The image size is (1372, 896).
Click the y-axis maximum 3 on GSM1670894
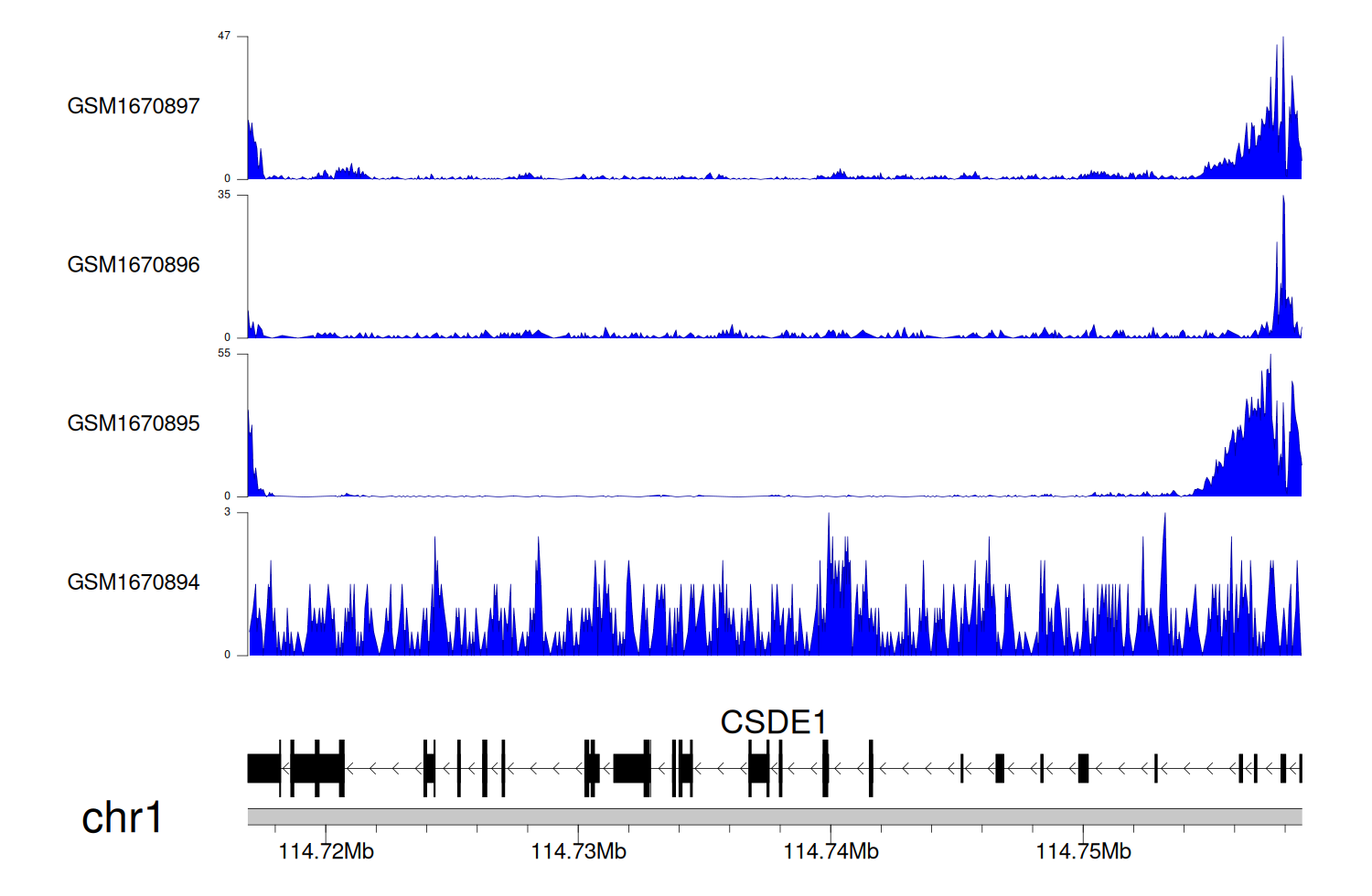pos(228,512)
